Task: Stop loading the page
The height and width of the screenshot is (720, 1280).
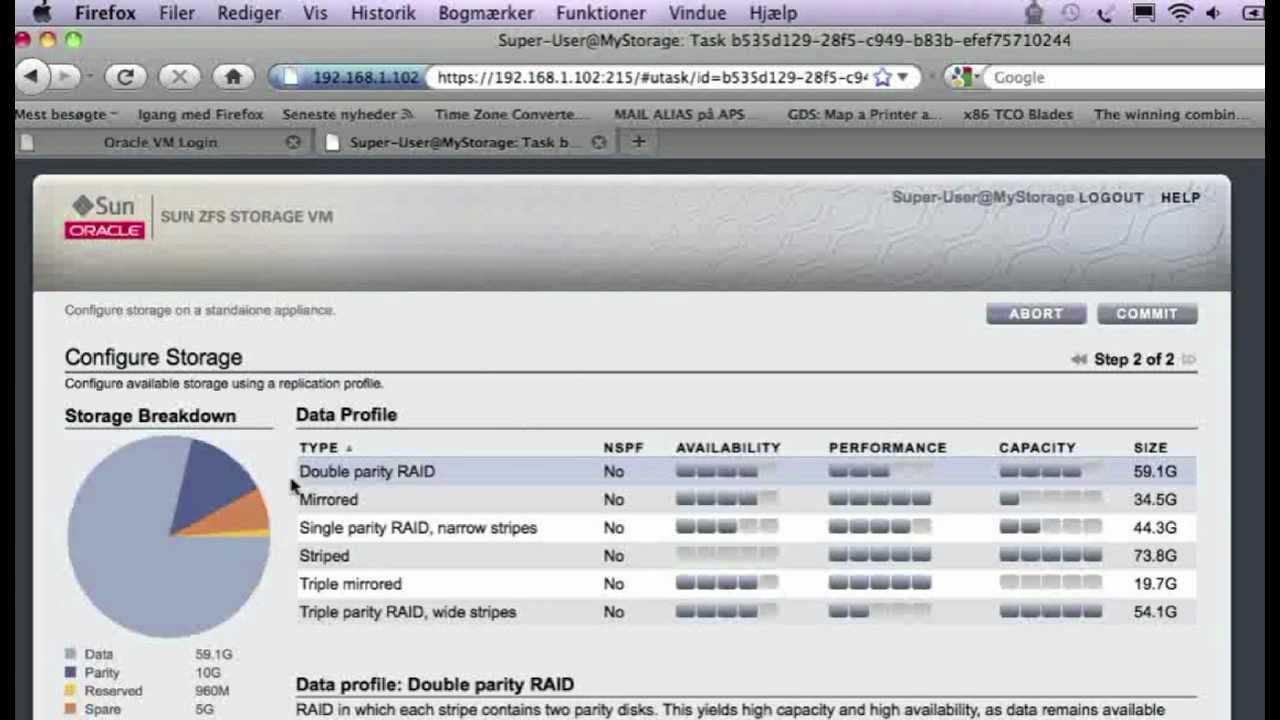Action: 179,76
